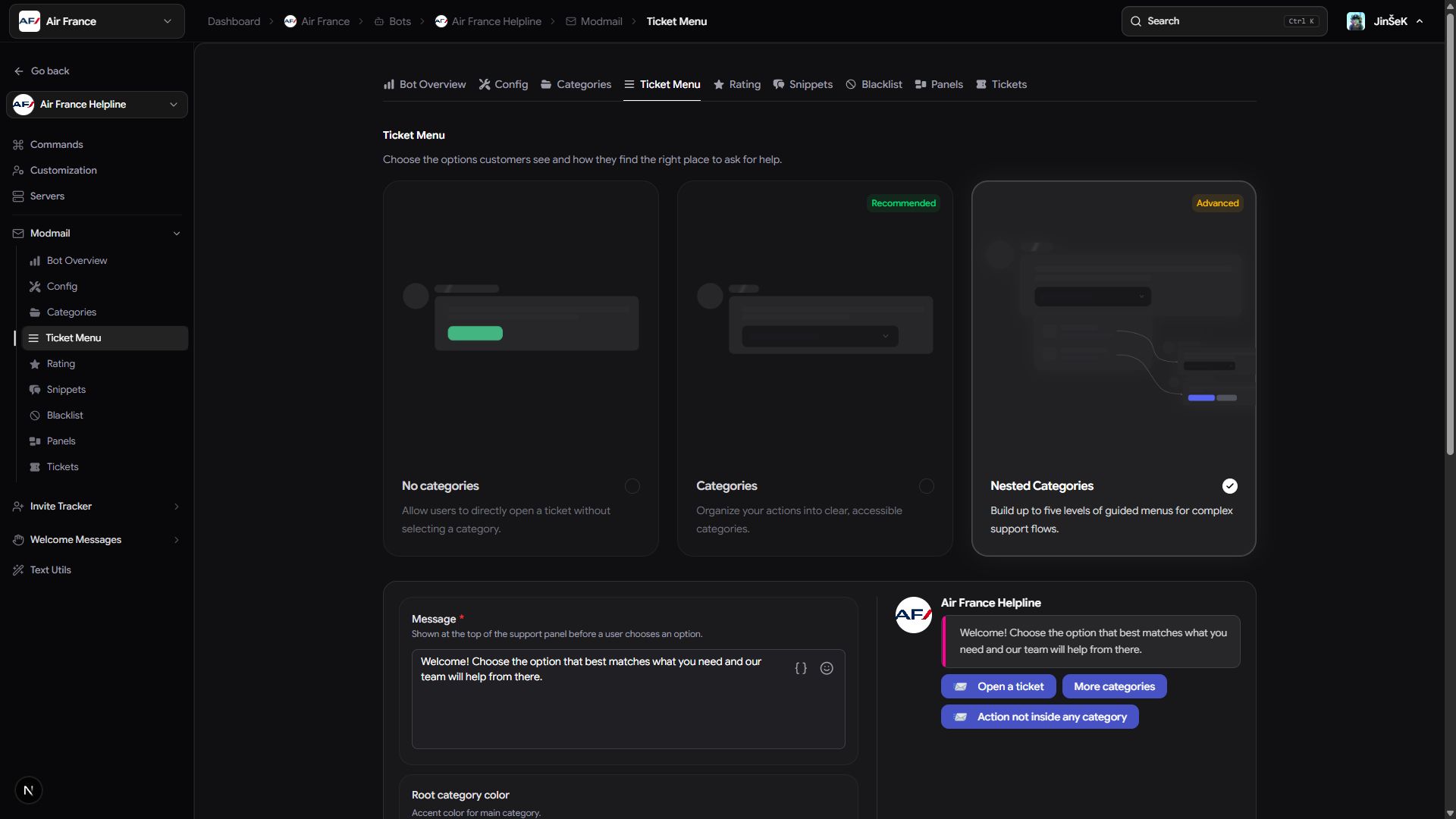This screenshot has height=819, width=1456.
Task: Click the Welcome Messages hand icon
Action: [18, 540]
